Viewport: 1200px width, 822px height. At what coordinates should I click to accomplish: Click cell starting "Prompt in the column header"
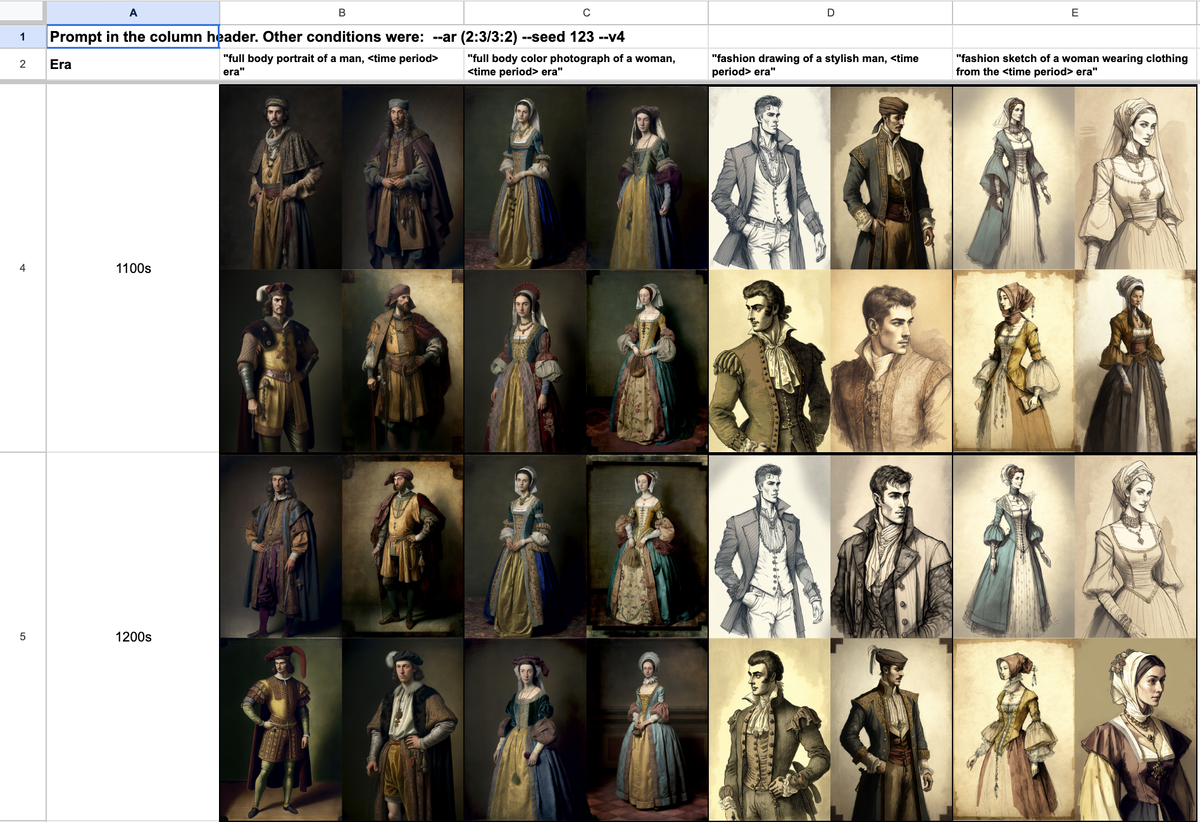[133, 37]
